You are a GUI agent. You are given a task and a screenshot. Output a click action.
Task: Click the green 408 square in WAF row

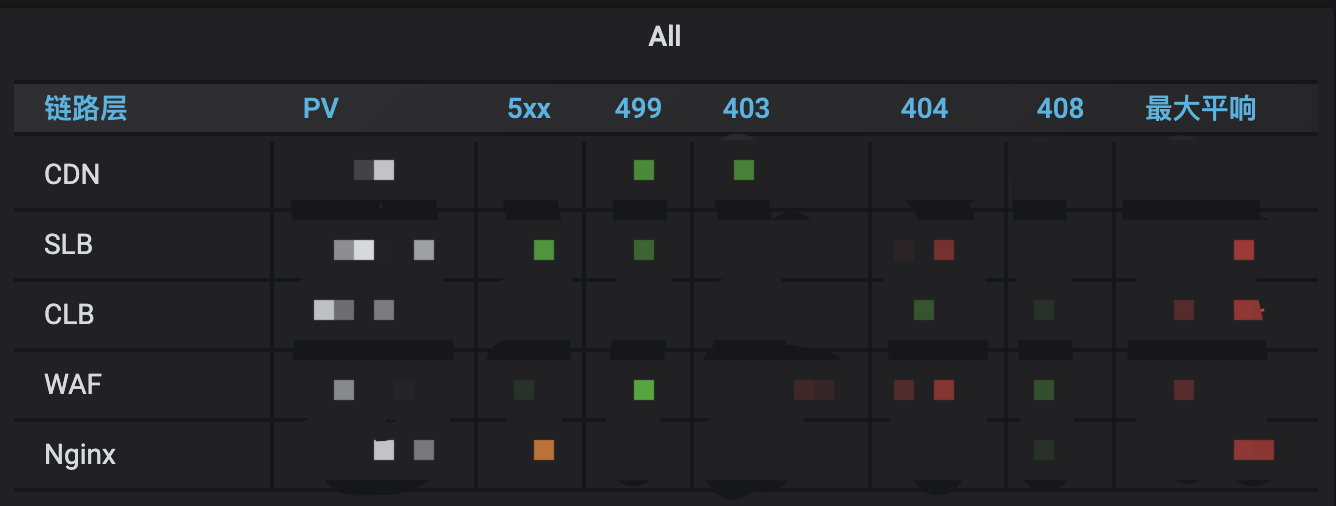tap(1044, 390)
